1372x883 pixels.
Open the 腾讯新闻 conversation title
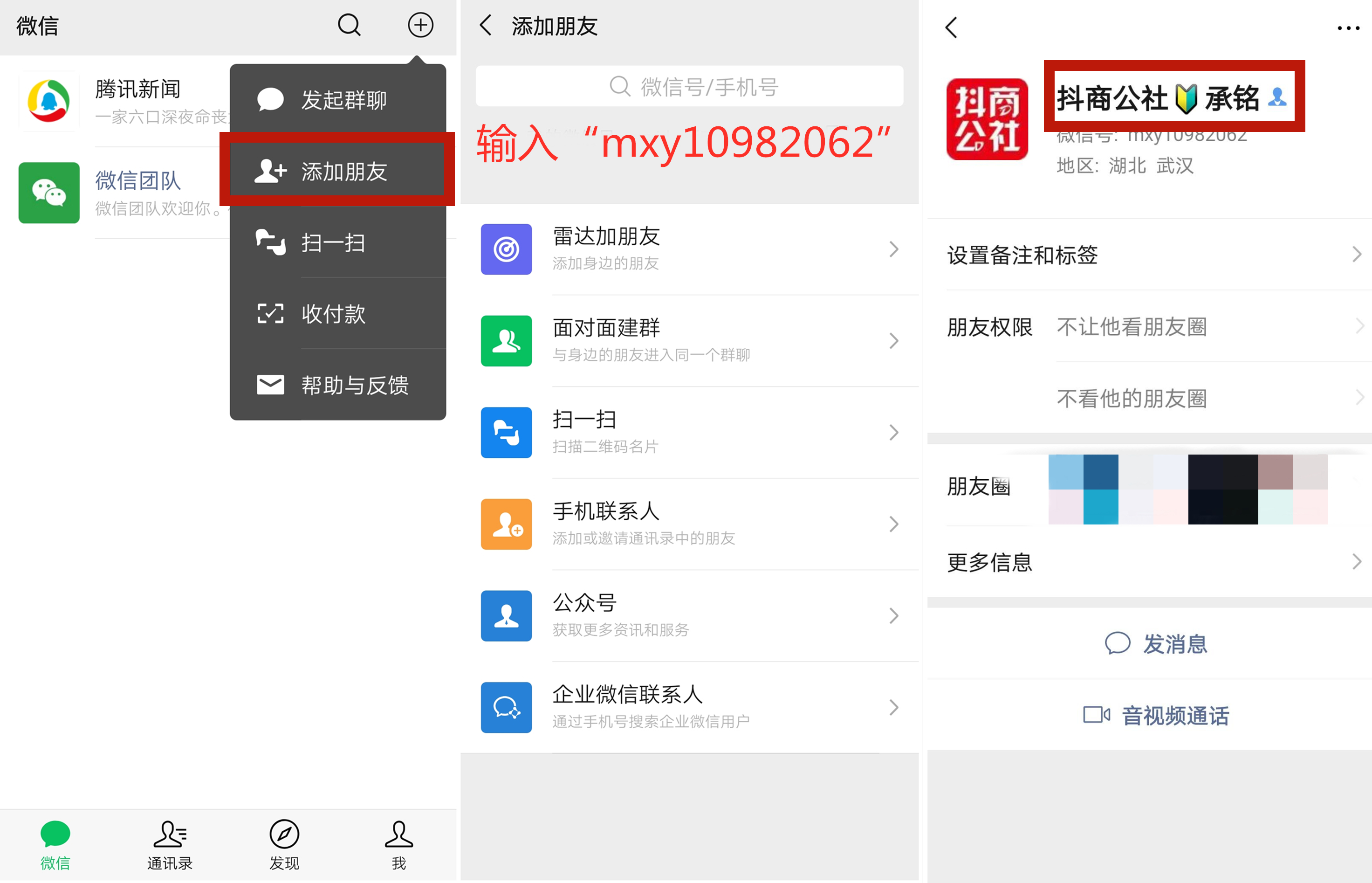tap(137, 89)
